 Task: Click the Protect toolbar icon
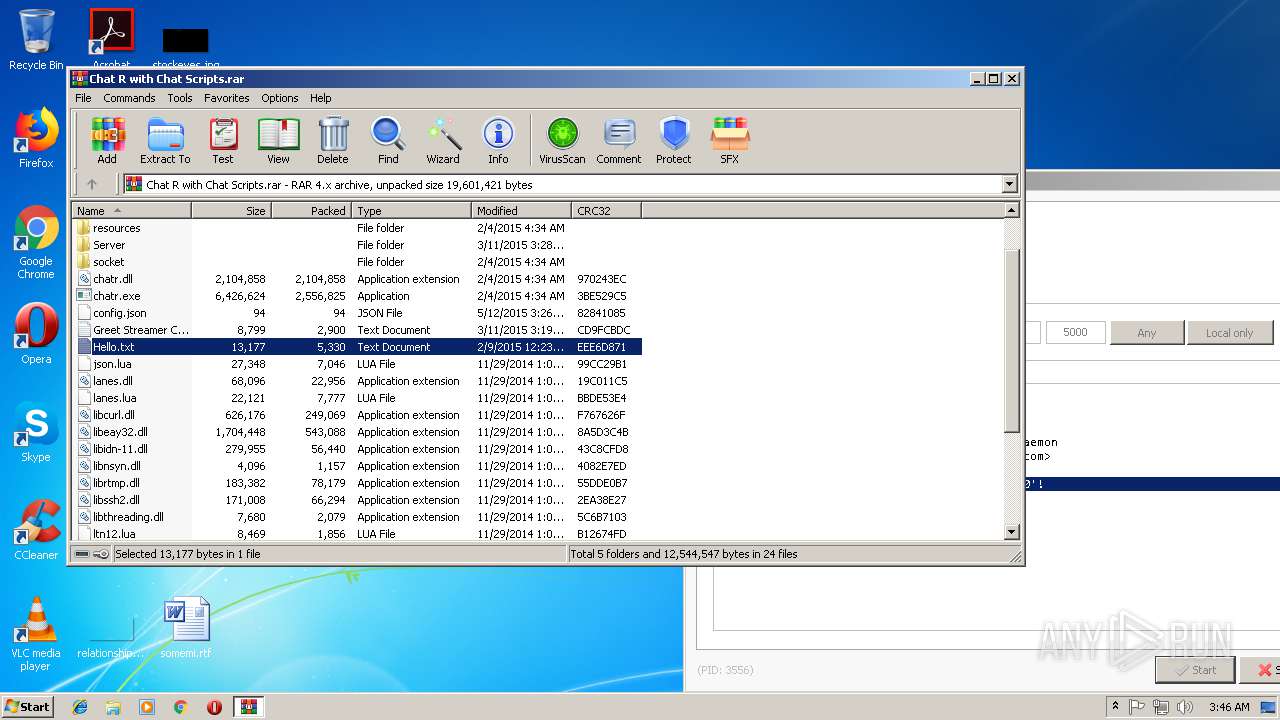(x=674, y=140)
